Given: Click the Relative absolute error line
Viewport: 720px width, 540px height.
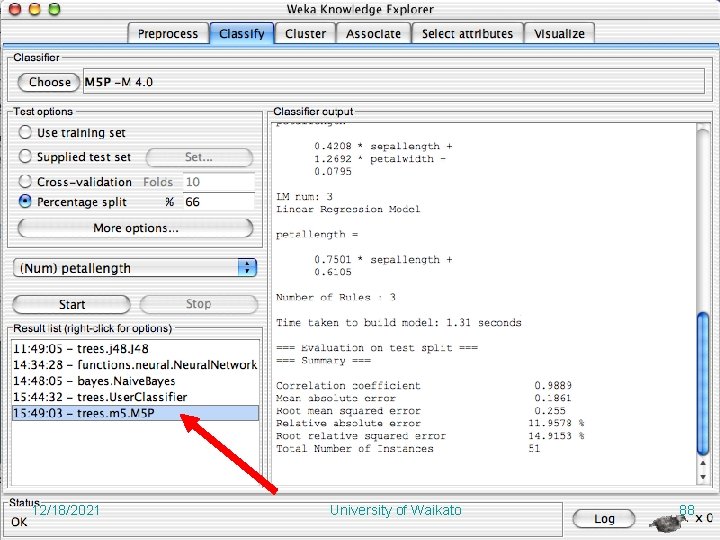Looking at the screenshot, I should 430,423.
